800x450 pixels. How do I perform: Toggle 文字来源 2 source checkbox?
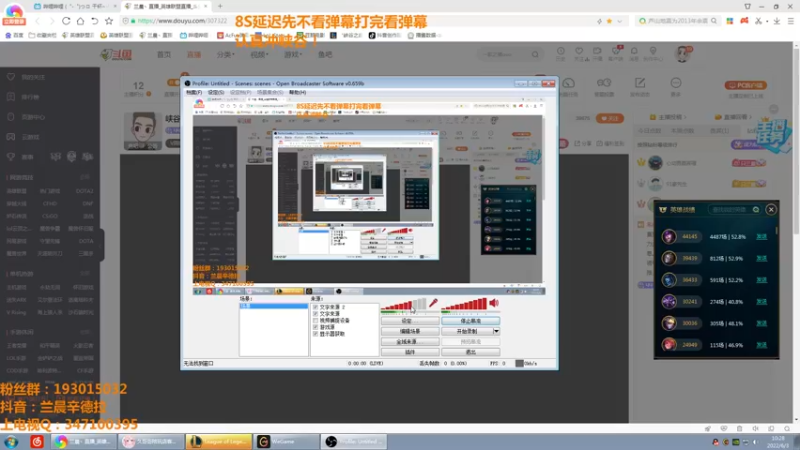[x=315, y=307]
